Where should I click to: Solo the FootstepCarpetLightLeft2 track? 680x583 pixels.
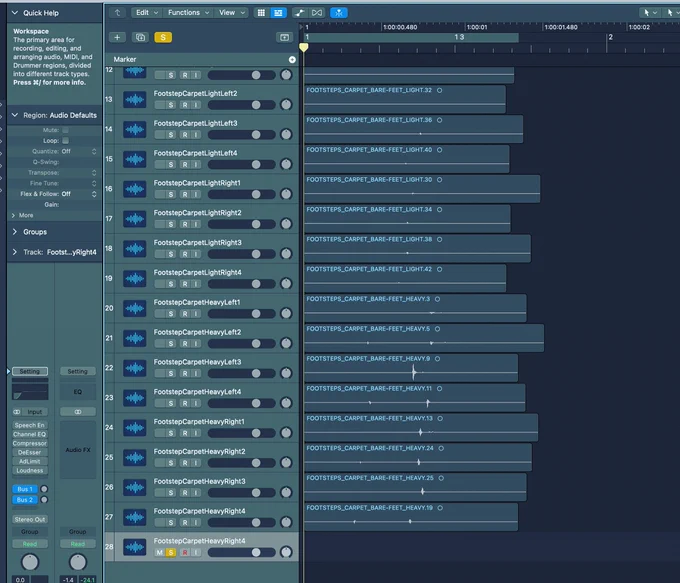click(x=171, y=105)
